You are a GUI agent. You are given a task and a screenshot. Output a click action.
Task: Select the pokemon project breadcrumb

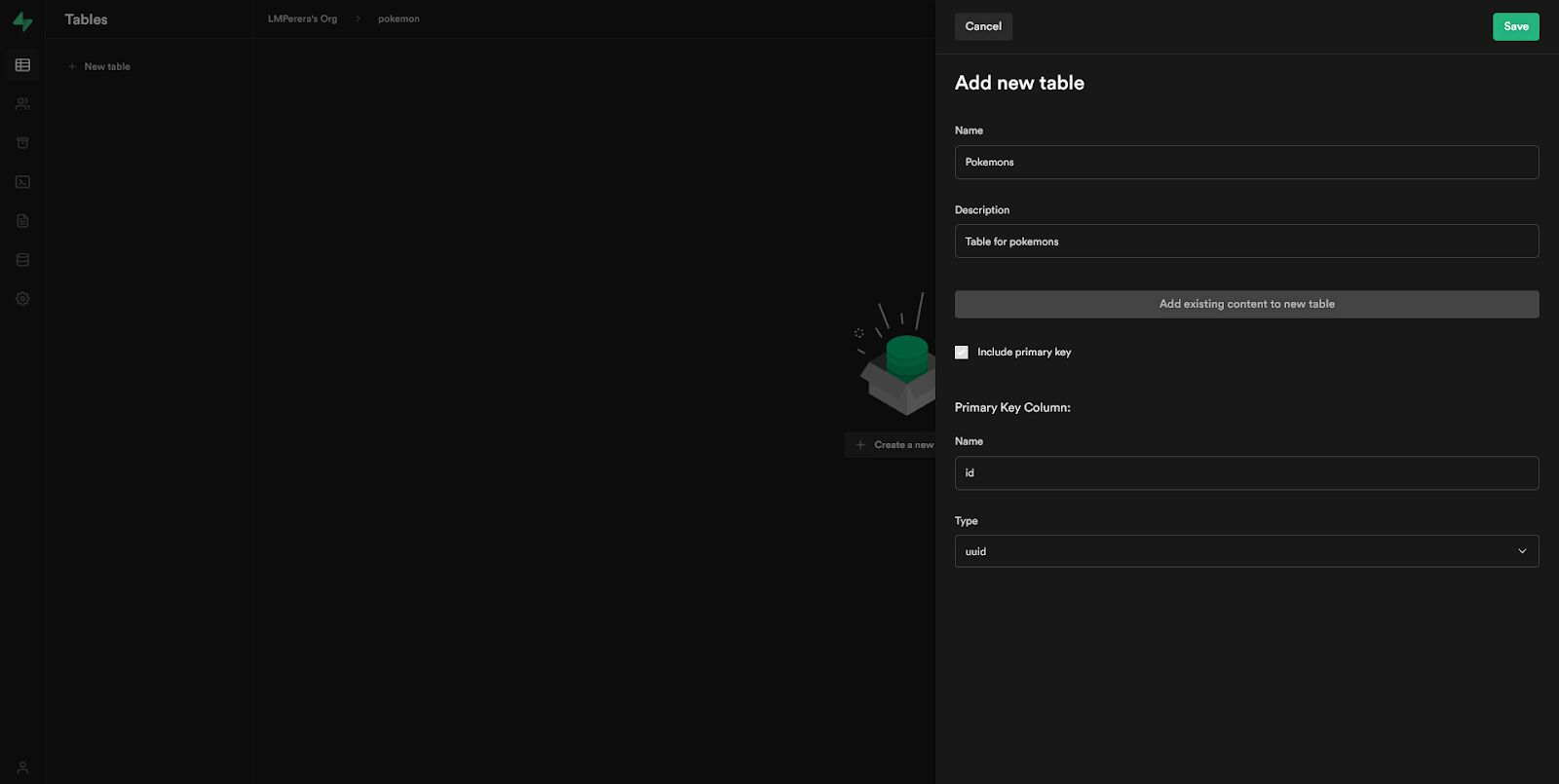coord(399,19)
